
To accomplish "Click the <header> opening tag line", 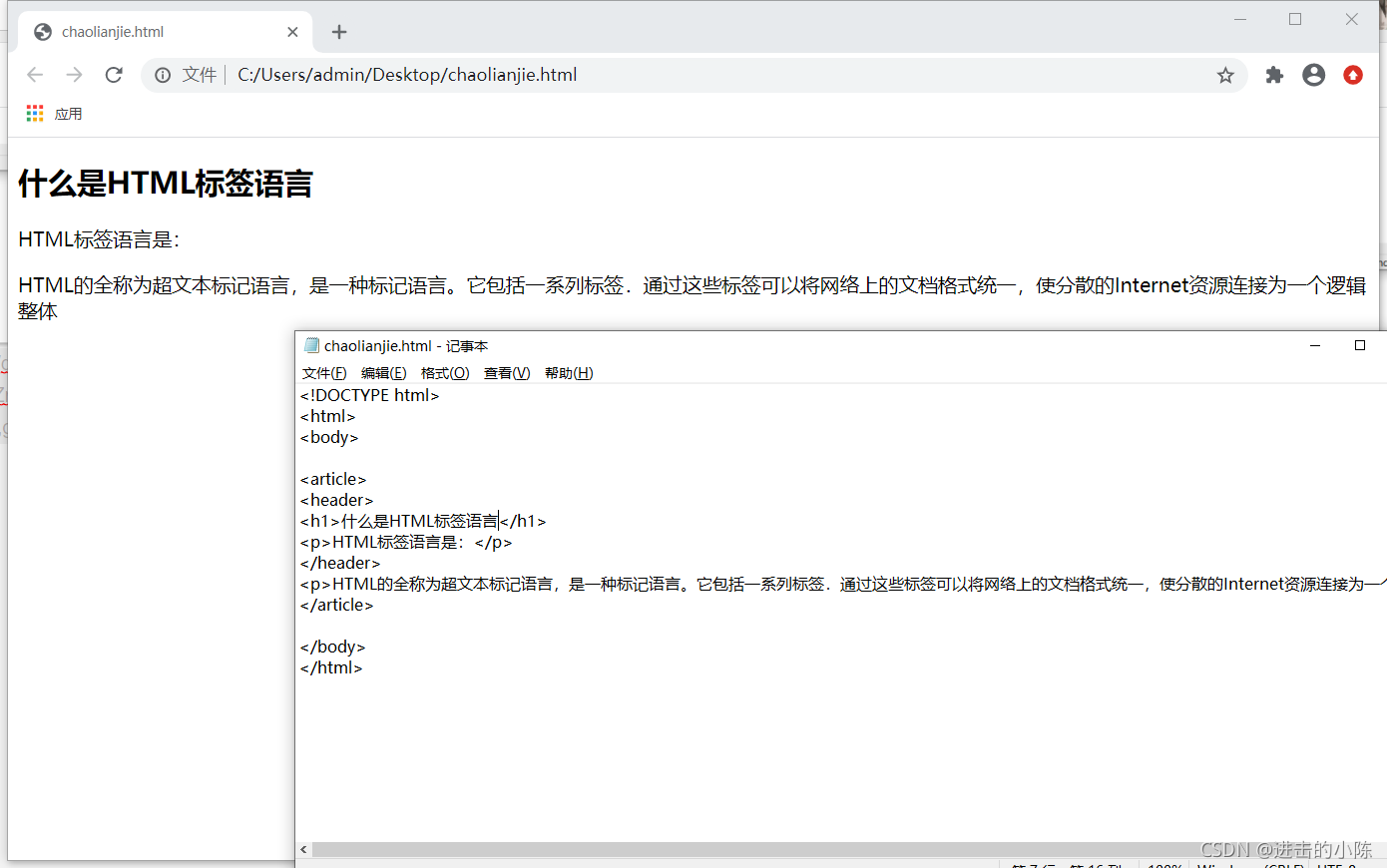I will [x=336, y=500].
